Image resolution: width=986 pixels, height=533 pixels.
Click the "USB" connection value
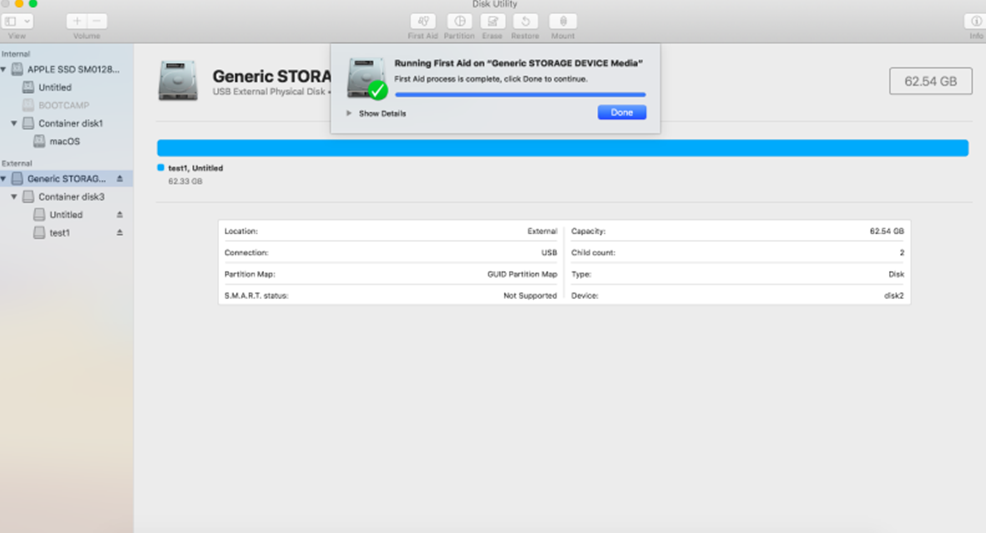[549, 253]
